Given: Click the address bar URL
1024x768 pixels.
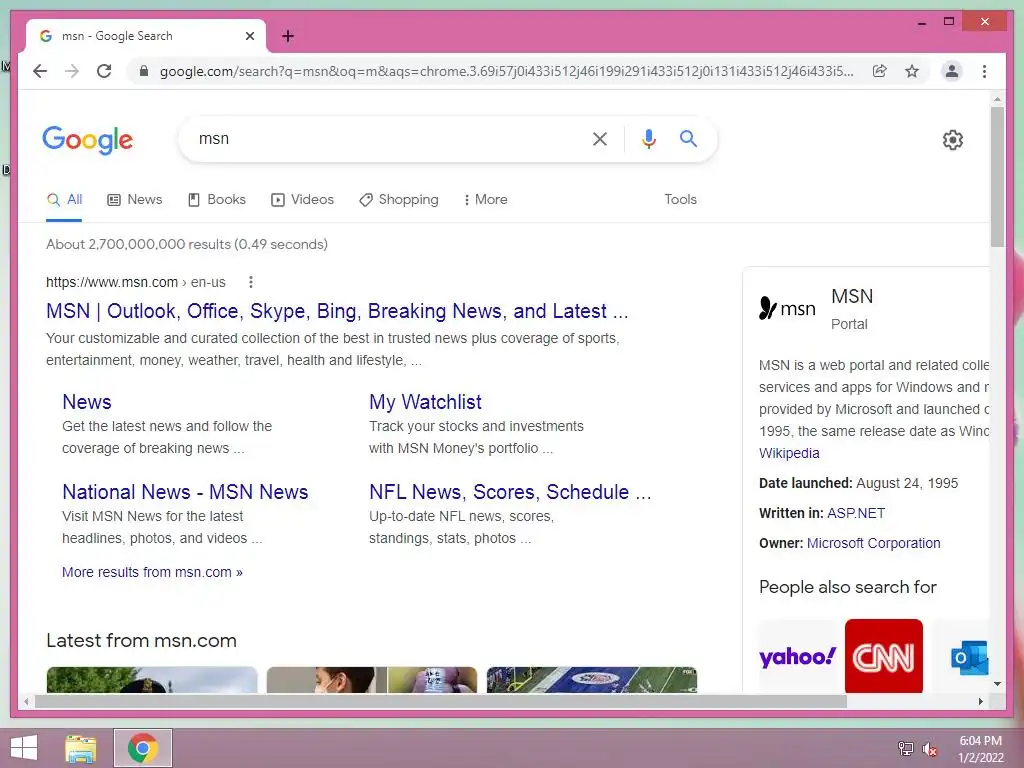Looking at the screenshot, I should (x=506, y=71).
